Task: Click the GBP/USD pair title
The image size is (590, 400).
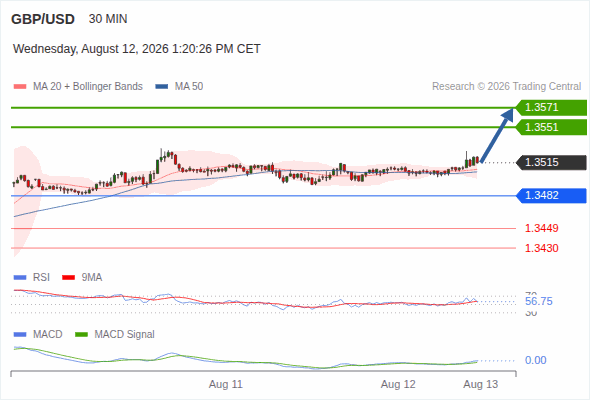Action: click(x=43, y=19)
